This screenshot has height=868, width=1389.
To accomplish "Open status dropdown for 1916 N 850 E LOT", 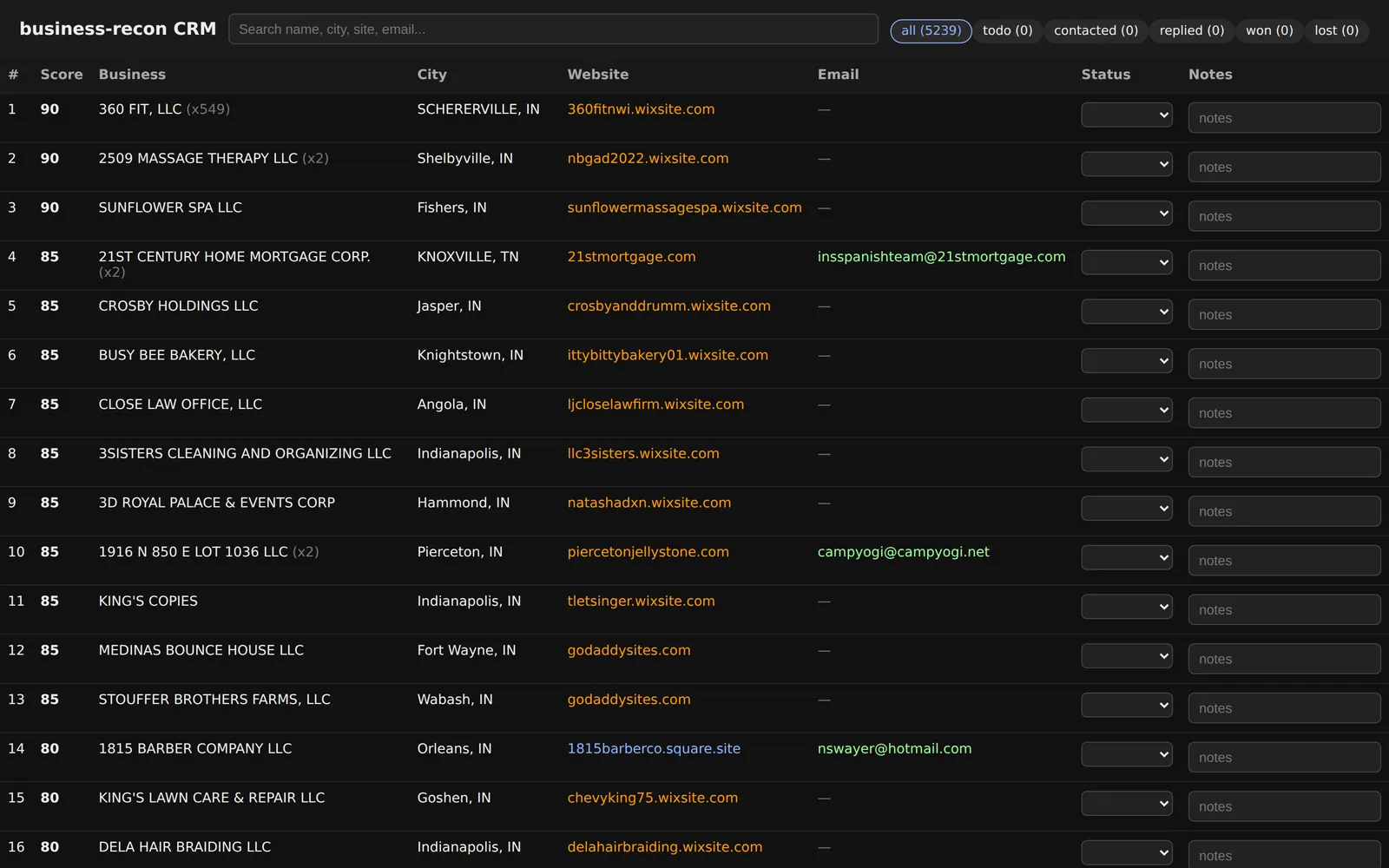I will pyautogui.click(x=1127, y=557).
